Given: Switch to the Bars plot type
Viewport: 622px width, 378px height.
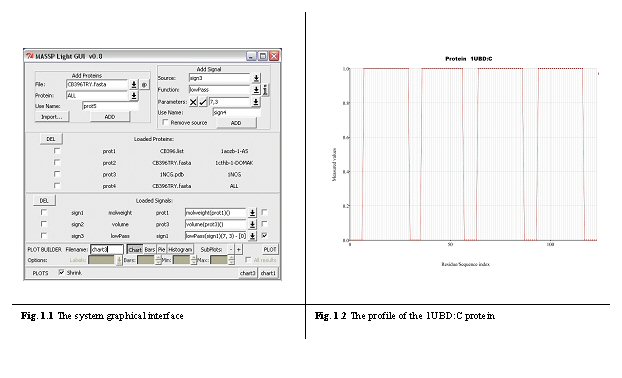Looking at the screenshot, I should (x=150, y=249).
